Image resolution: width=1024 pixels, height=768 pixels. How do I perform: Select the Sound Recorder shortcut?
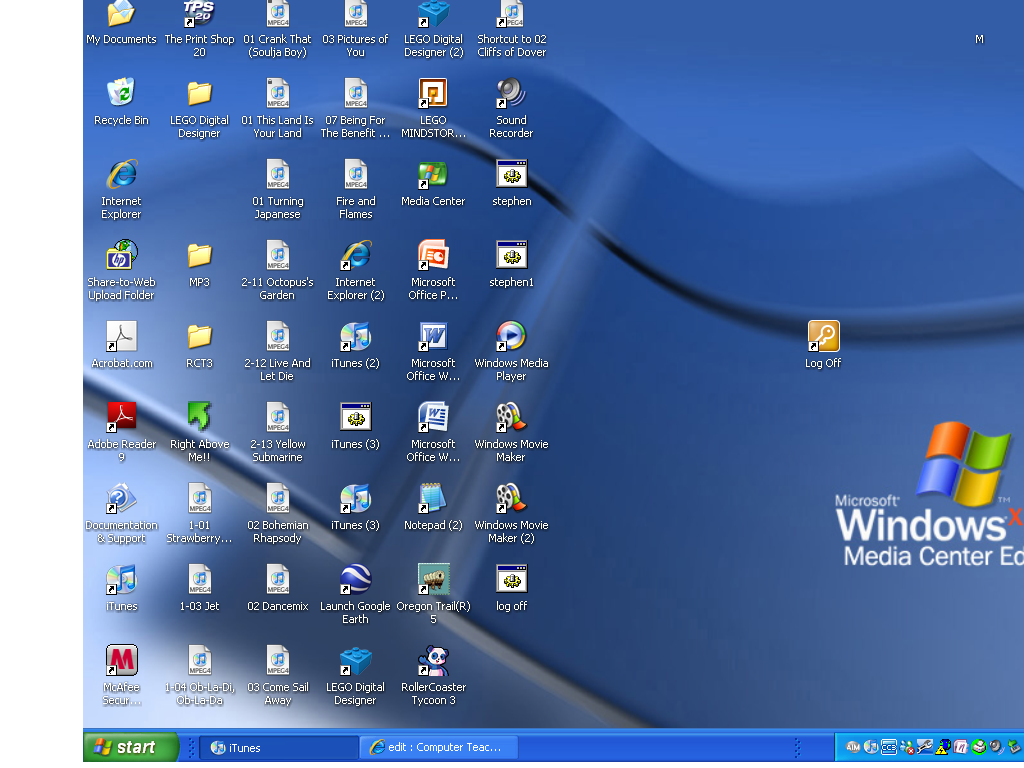[511, 108]
